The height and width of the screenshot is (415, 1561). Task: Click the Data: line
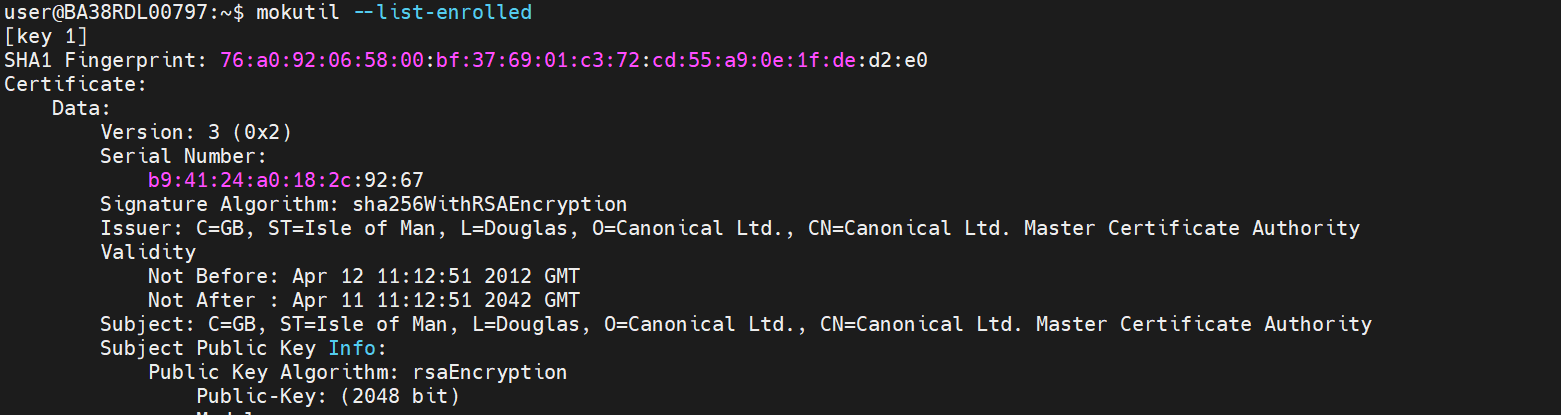point(82,108)
